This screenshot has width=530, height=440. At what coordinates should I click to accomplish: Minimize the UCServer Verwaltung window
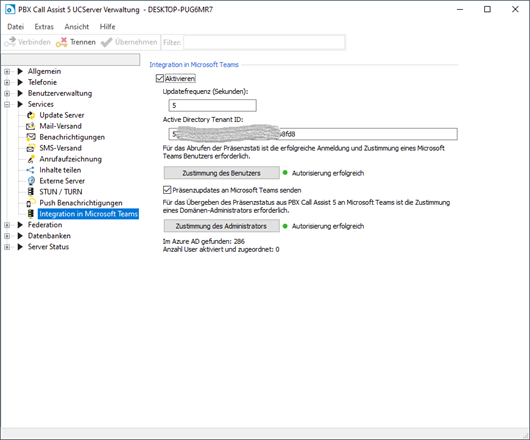460,9
